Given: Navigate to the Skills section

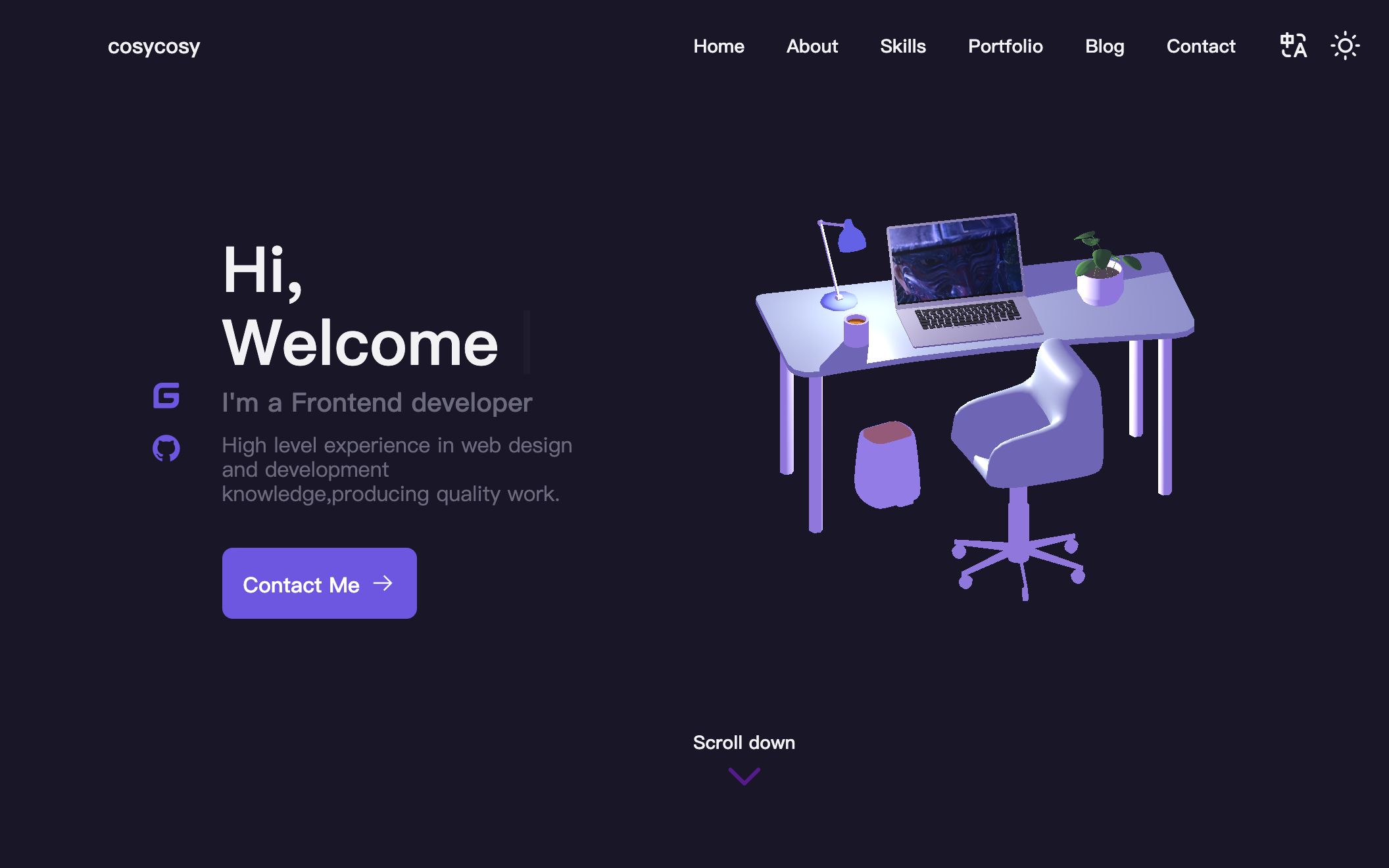Looking at the screenshot, I should click(902, 45).
